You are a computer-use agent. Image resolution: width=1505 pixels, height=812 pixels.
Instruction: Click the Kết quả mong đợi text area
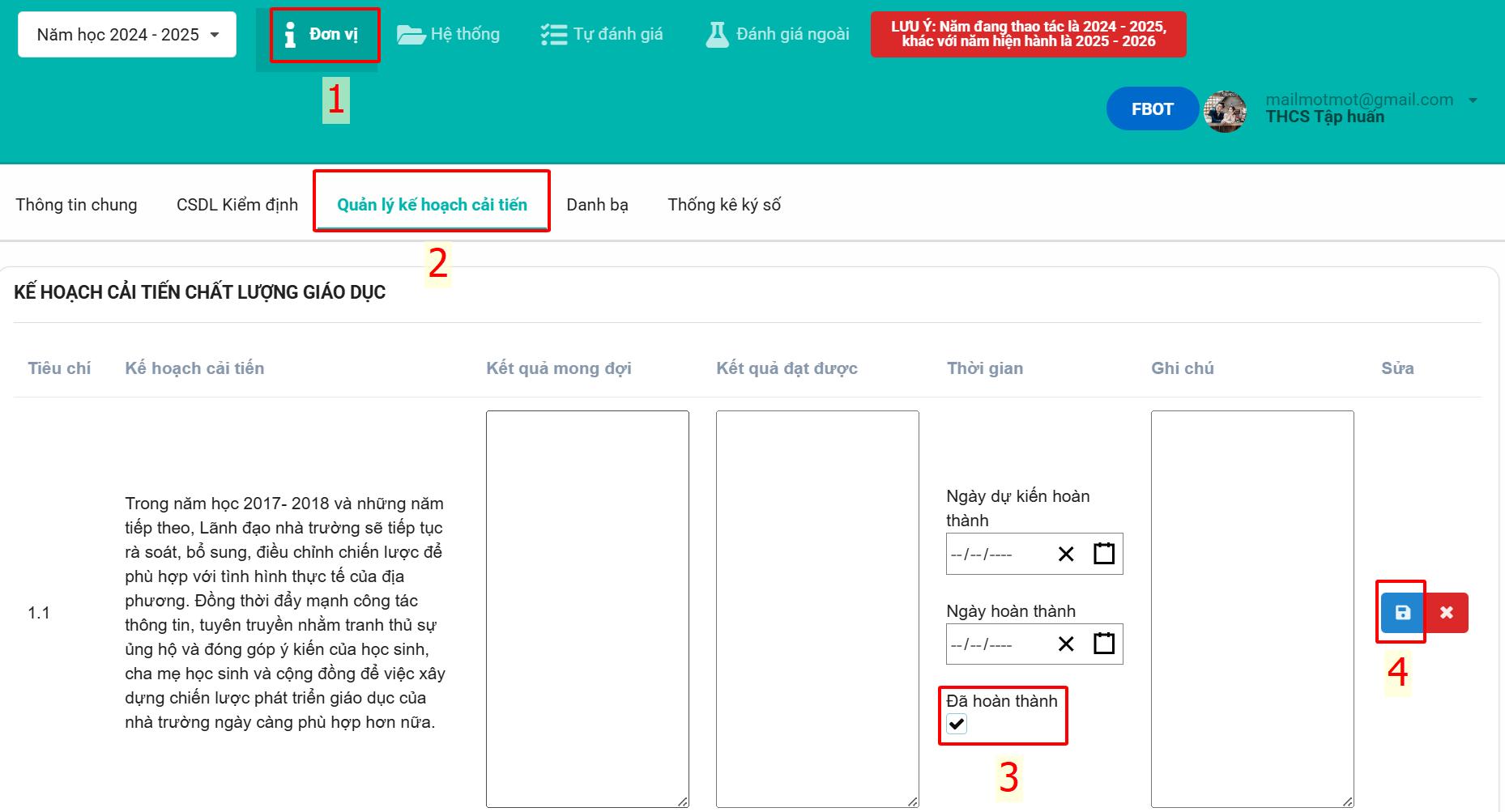click(587, 609)
